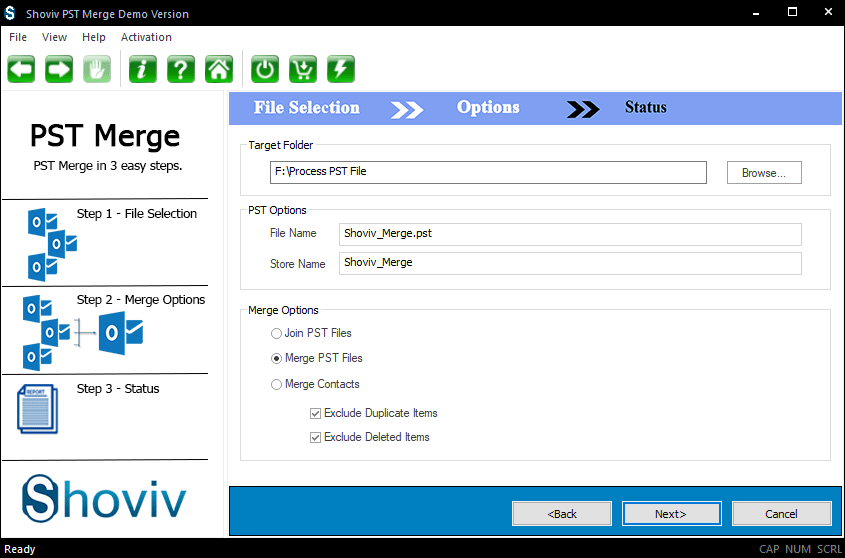Click the power exit toolbar icon

(x=265, y=69)
